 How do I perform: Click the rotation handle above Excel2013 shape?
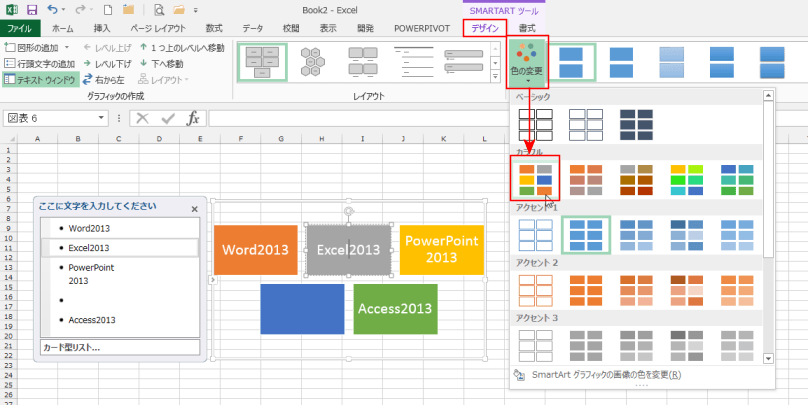pos(348,211)
